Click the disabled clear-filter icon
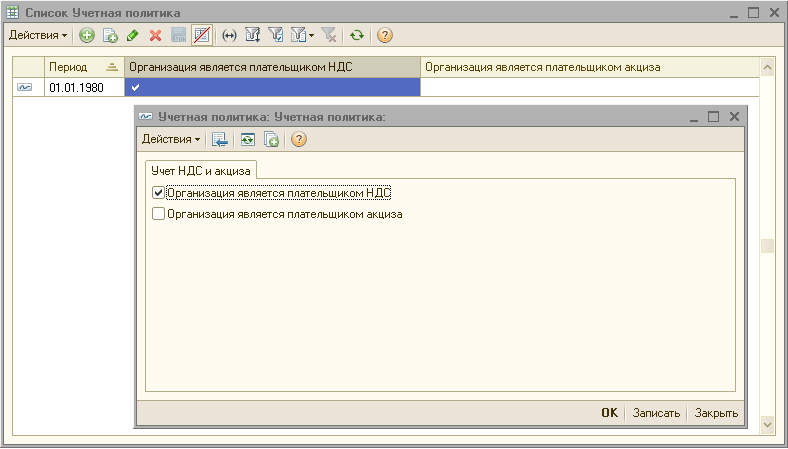788x449 pixels. (330, 36)
